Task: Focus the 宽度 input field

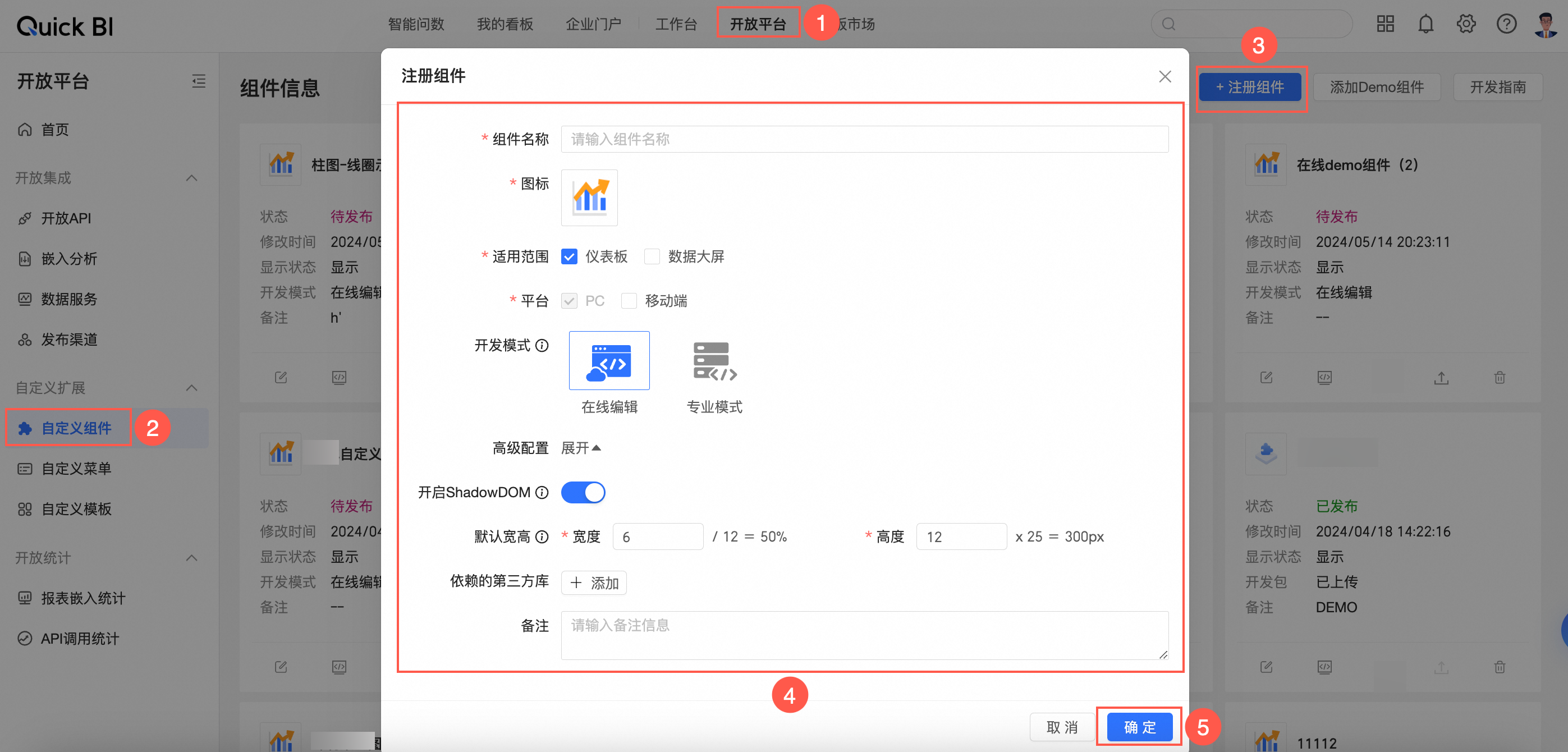Action: [x=658, y=537]
